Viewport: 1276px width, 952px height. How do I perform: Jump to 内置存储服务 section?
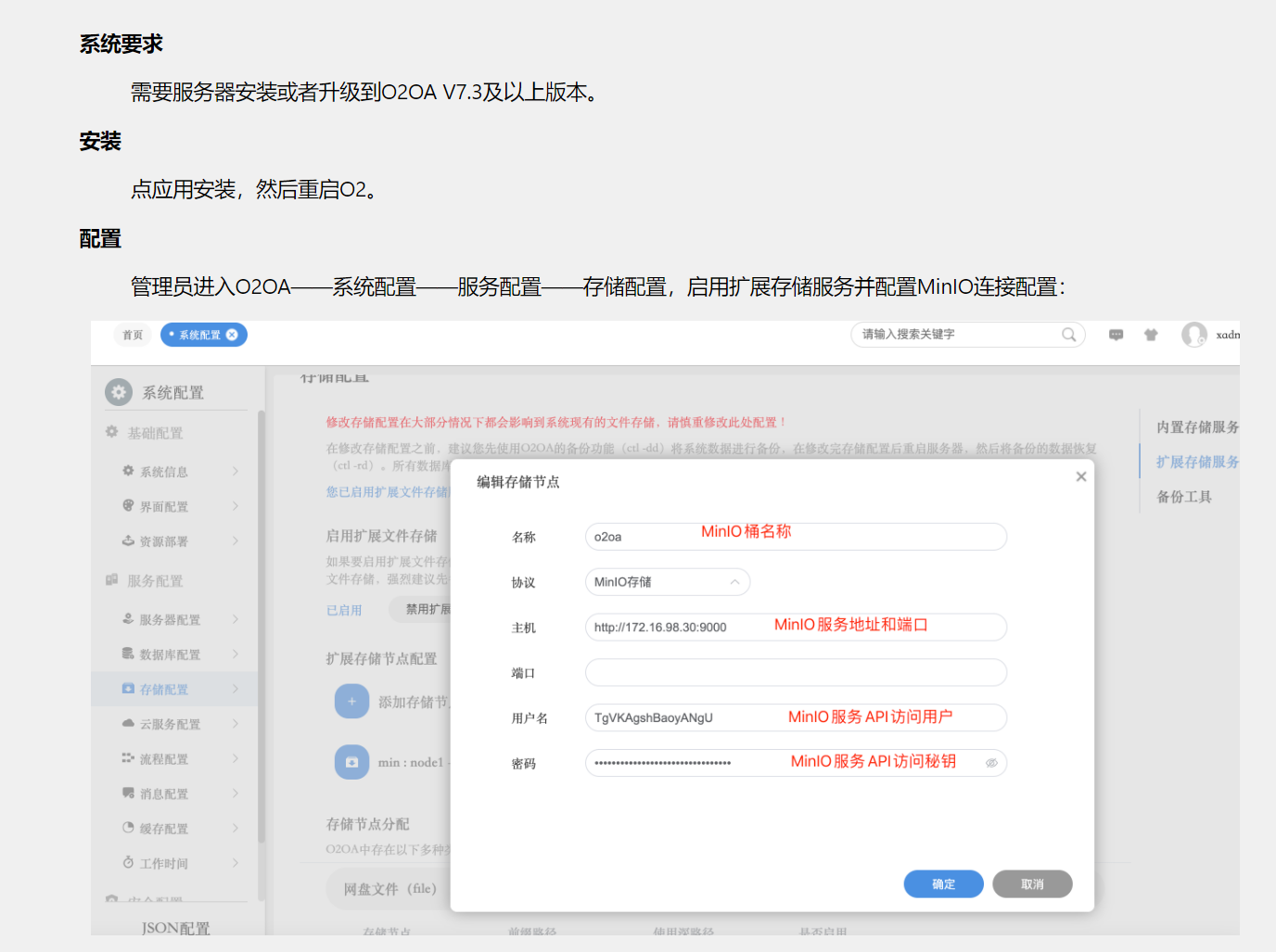1197,427
